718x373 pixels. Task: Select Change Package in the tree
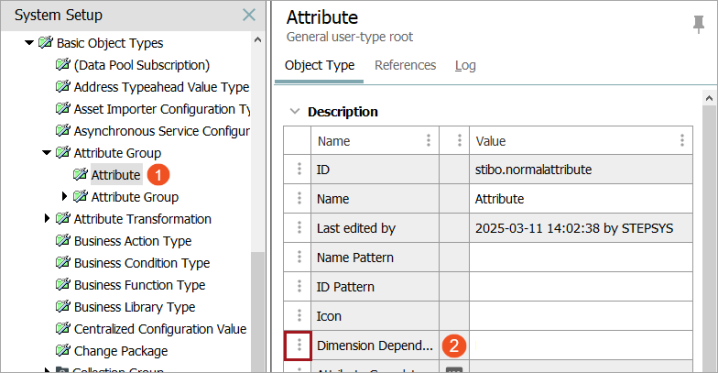[x=121, y=351]
